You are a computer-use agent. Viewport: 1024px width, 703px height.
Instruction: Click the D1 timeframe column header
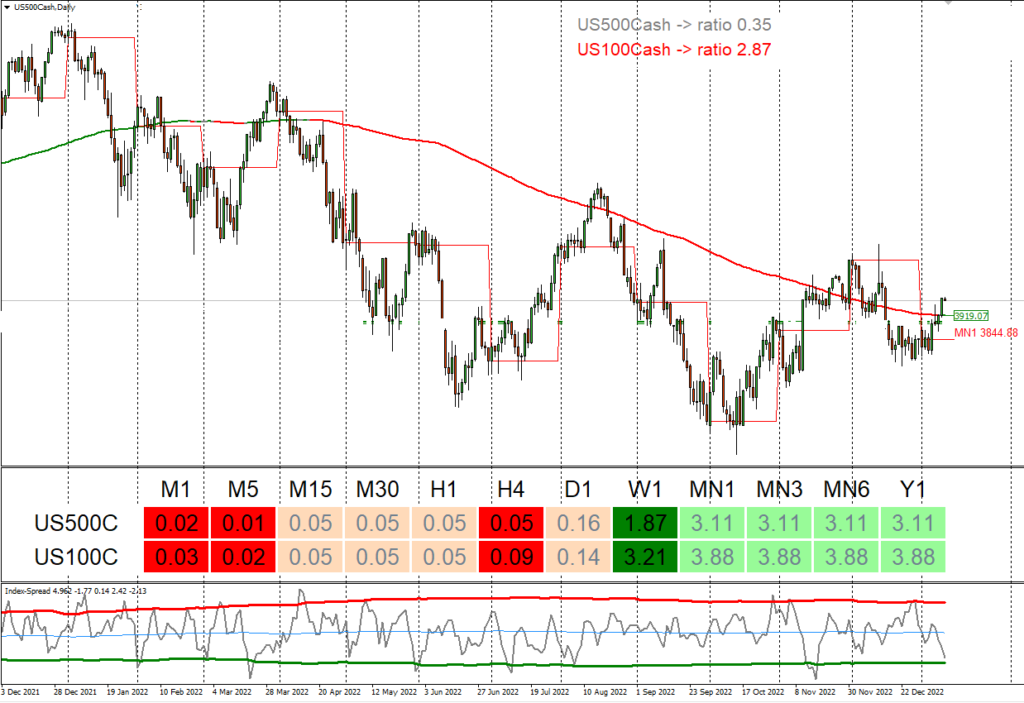[x=578, y=489]
